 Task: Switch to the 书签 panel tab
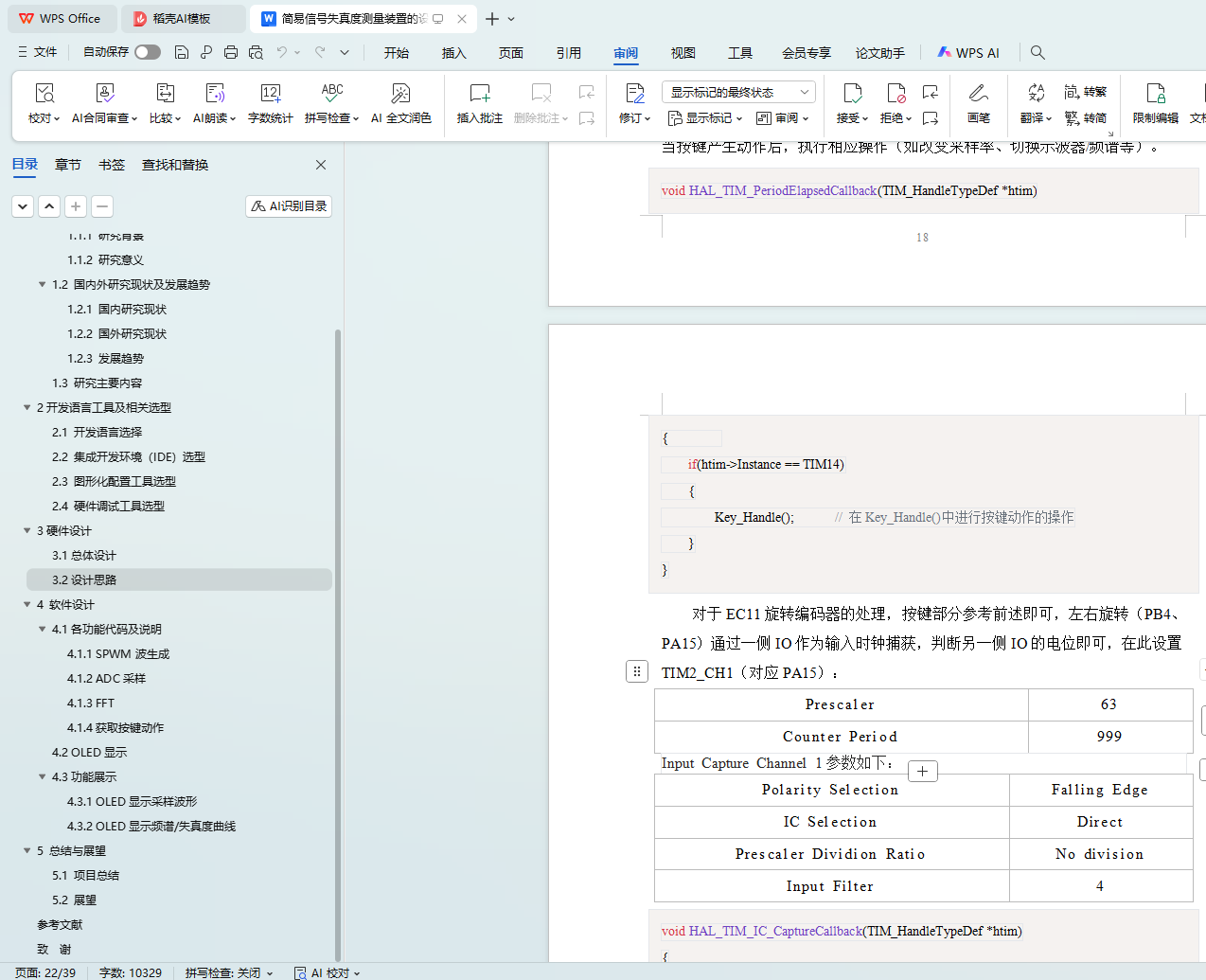click(x=112, y=165)
